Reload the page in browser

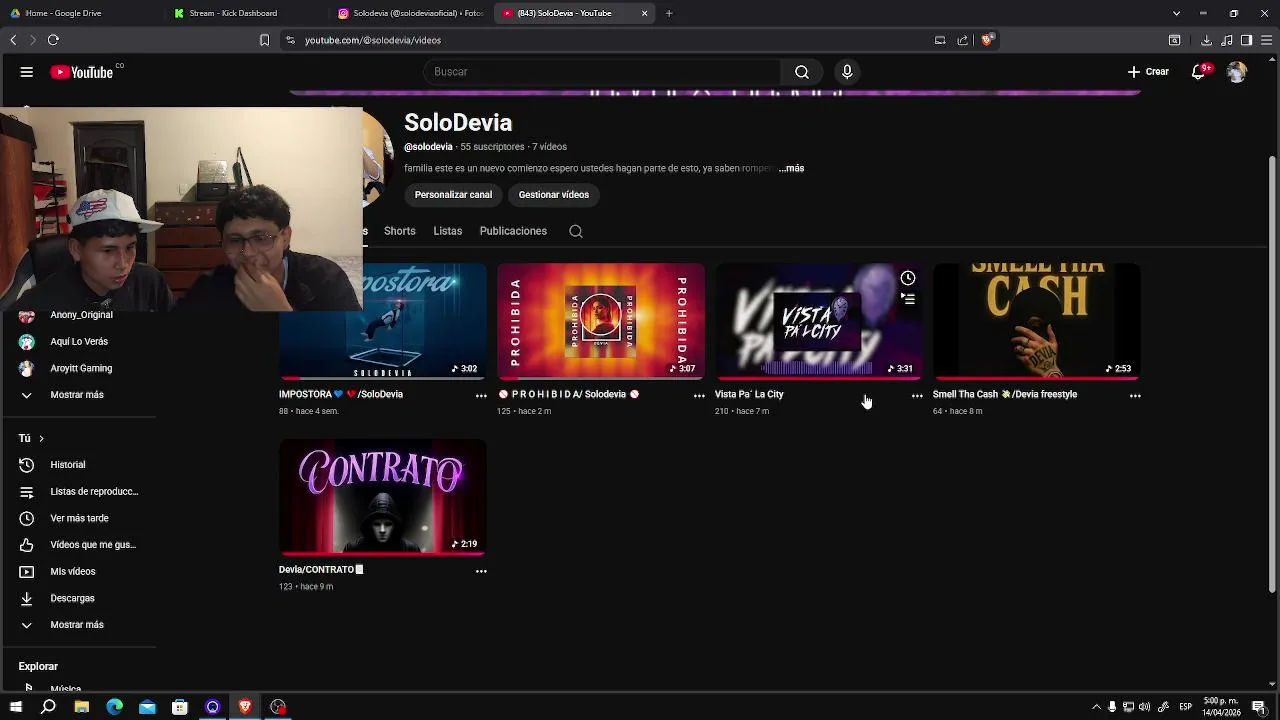click(x=53, y=40)
